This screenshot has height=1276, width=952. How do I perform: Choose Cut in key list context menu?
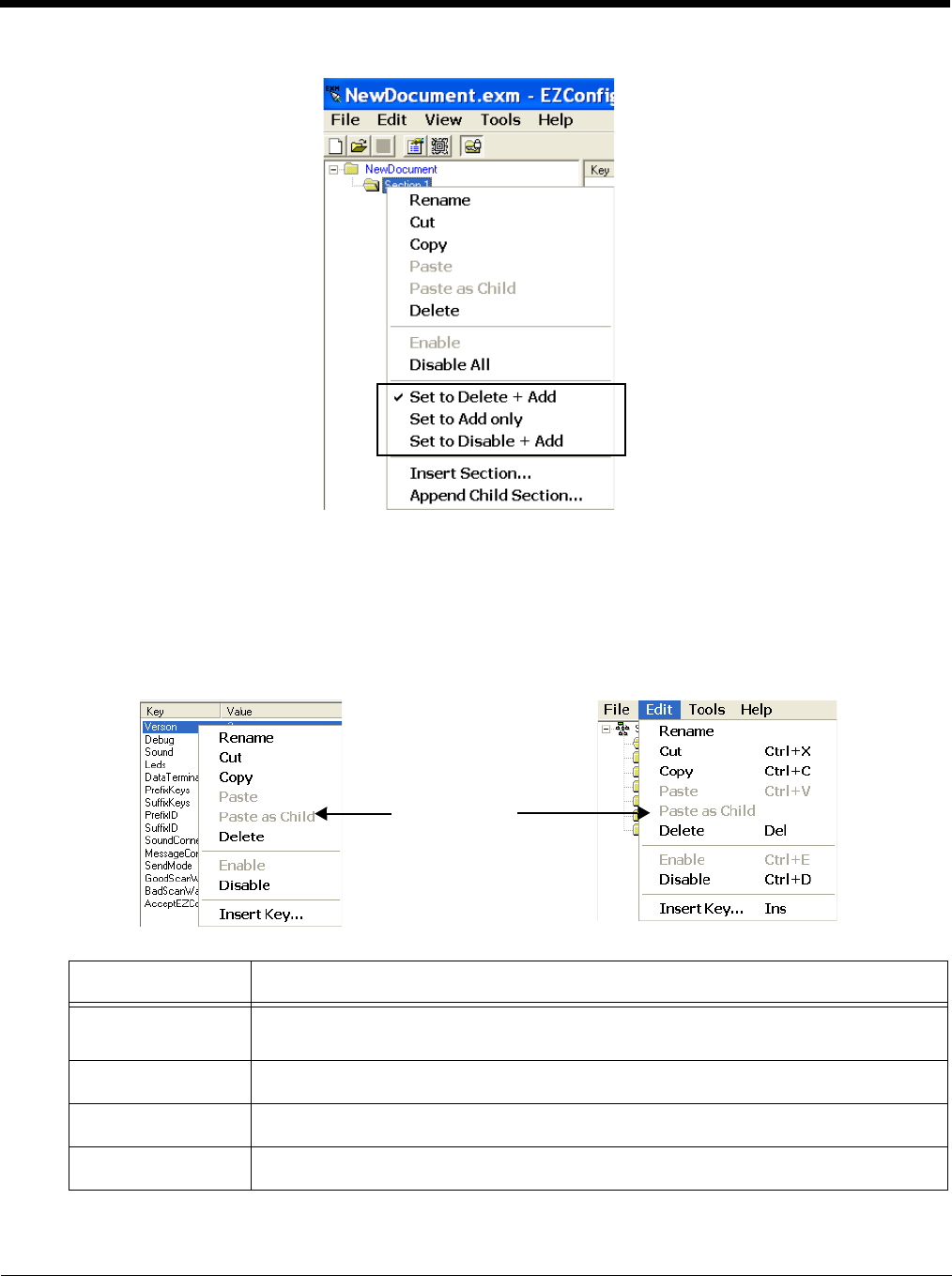(269, 758)
